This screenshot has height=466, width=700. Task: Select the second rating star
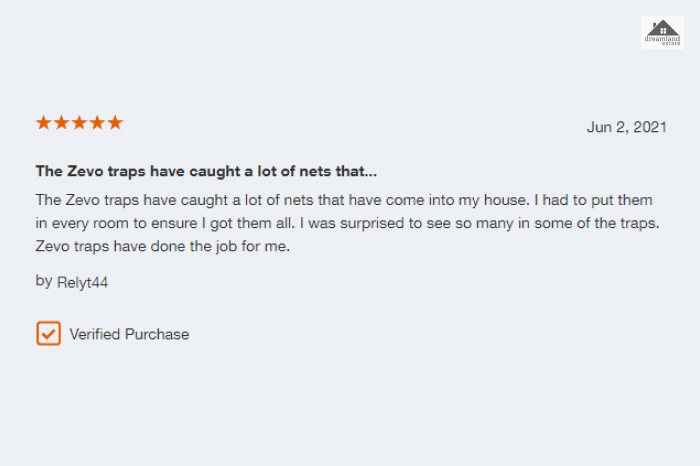(61, 122)
